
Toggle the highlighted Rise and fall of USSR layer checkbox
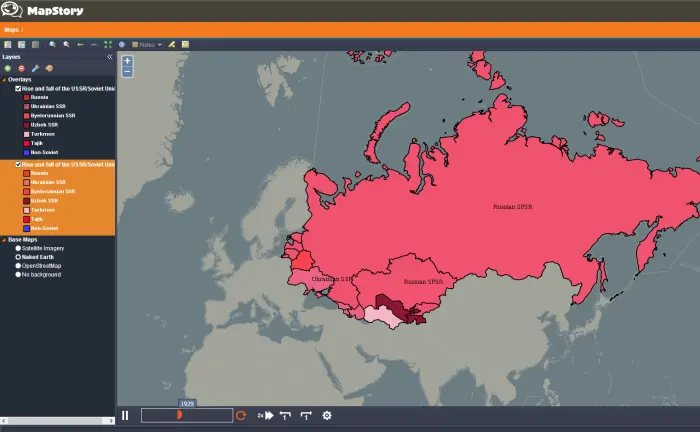point(18,164)
